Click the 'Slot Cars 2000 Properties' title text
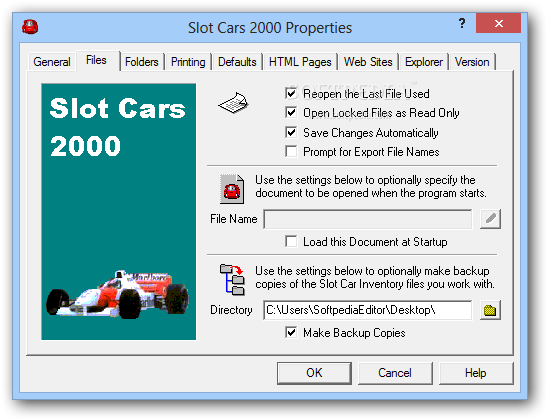The width and height of the screenshot is (548, 420). (270, 28)
